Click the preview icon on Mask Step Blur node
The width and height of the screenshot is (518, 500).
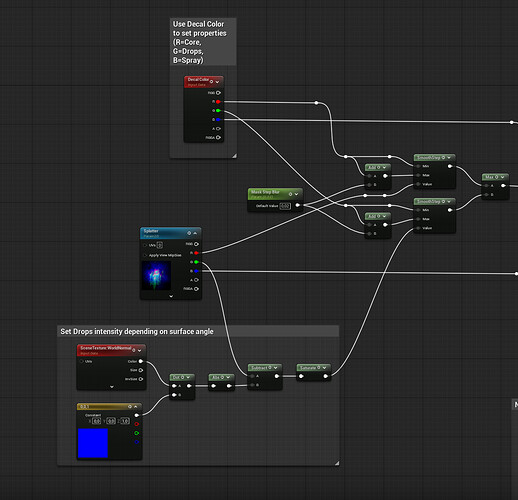click(x=290, y=194)
